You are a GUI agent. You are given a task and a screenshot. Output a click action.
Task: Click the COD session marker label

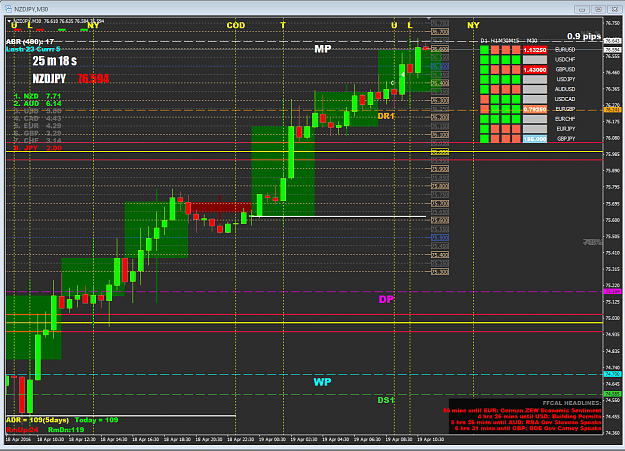point(236,25)
